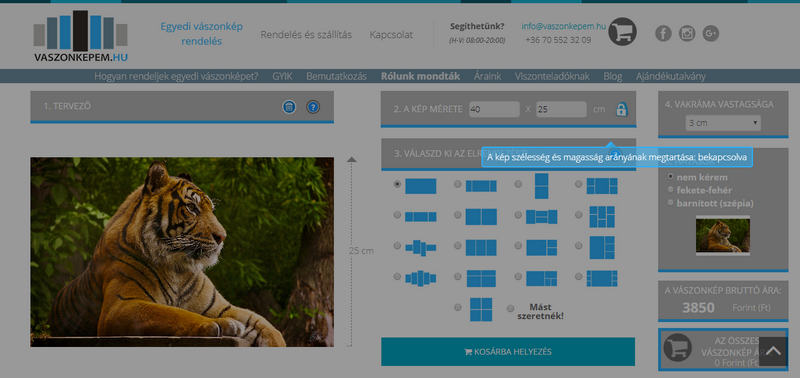Click the 'Segíthetünk?' text
Viewport: 800px width, 378px height.
click(x=477, y=26)
